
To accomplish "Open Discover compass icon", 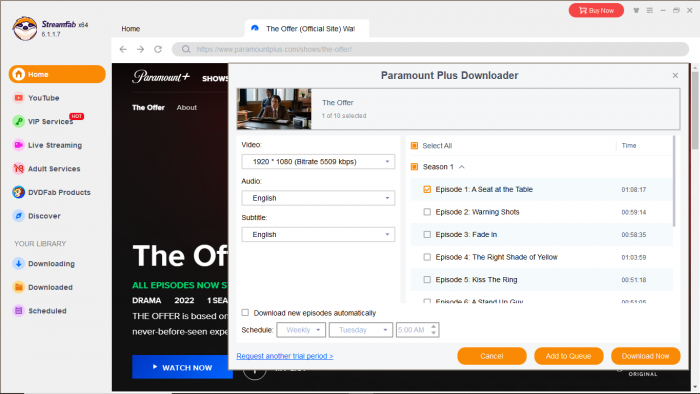I will click(18, 216).
